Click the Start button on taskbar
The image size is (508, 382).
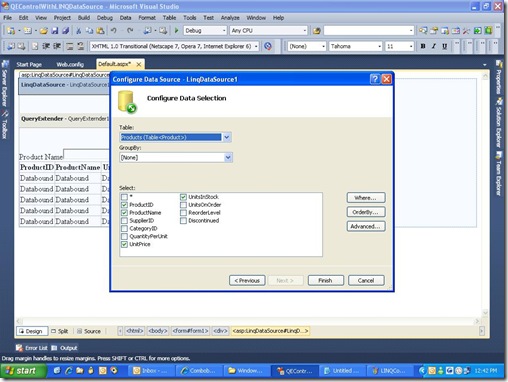coord(23,371)
